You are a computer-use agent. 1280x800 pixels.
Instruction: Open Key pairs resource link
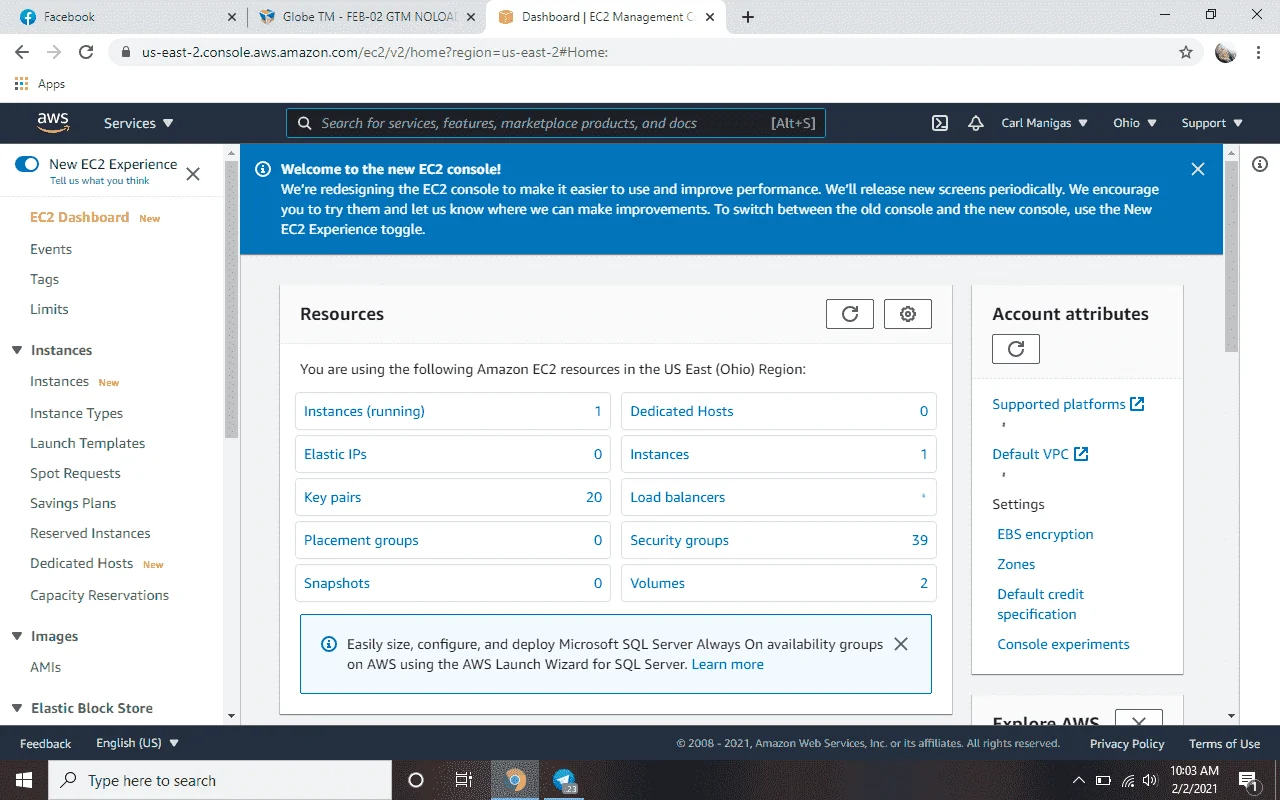pos(333,497)
